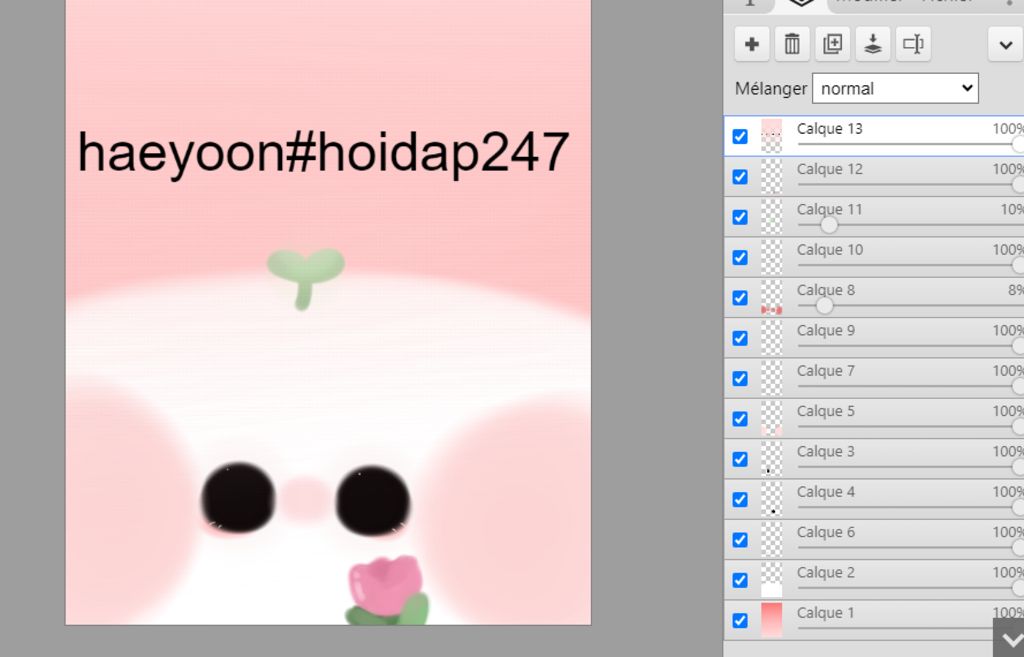Select the Calque 8 layer name
This screenshot has width=1024, height=657.
point(825,290)
